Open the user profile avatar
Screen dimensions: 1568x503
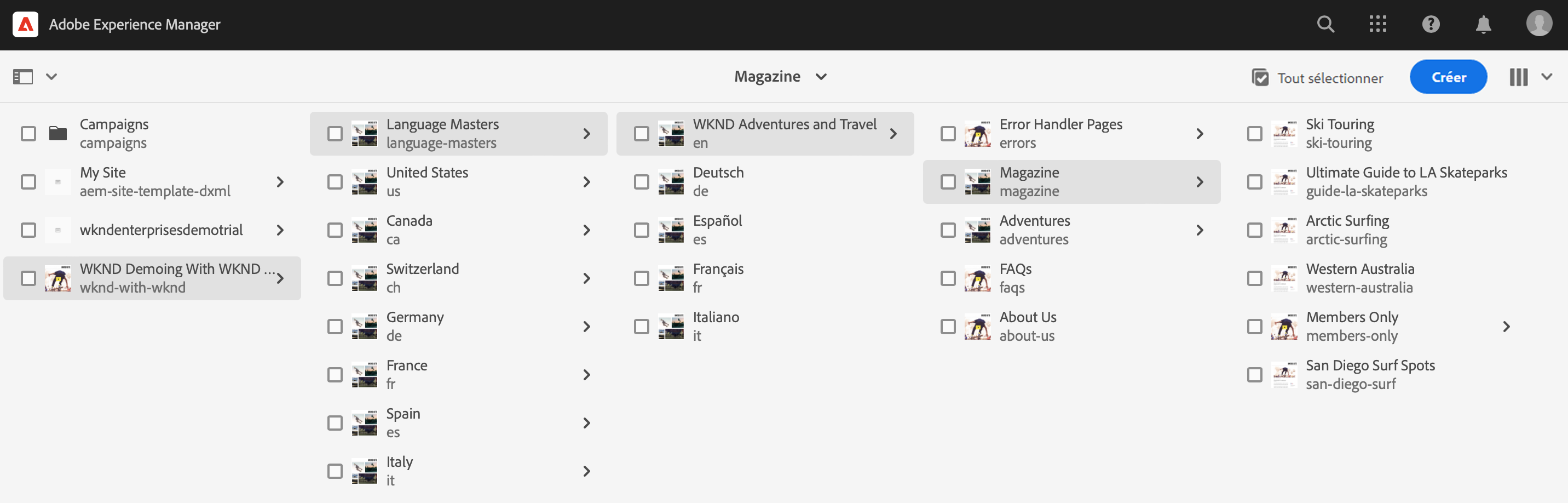(x=1539, y=24)
